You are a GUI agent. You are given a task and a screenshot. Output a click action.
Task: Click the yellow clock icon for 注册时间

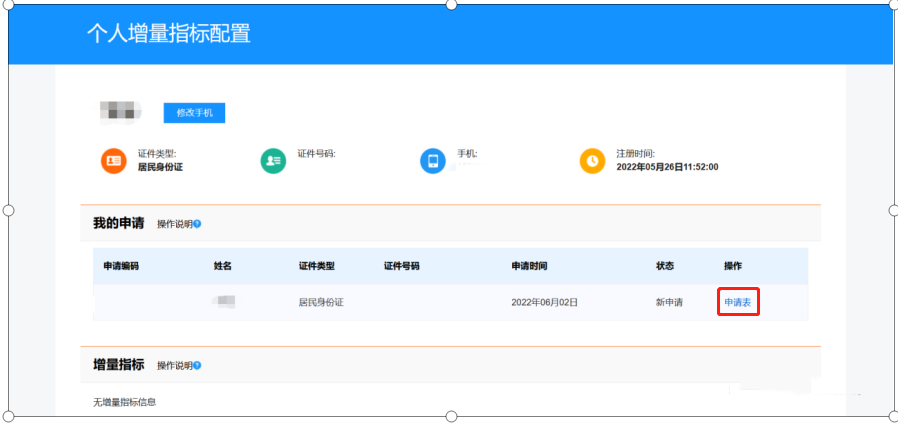[x=592, y=161]
